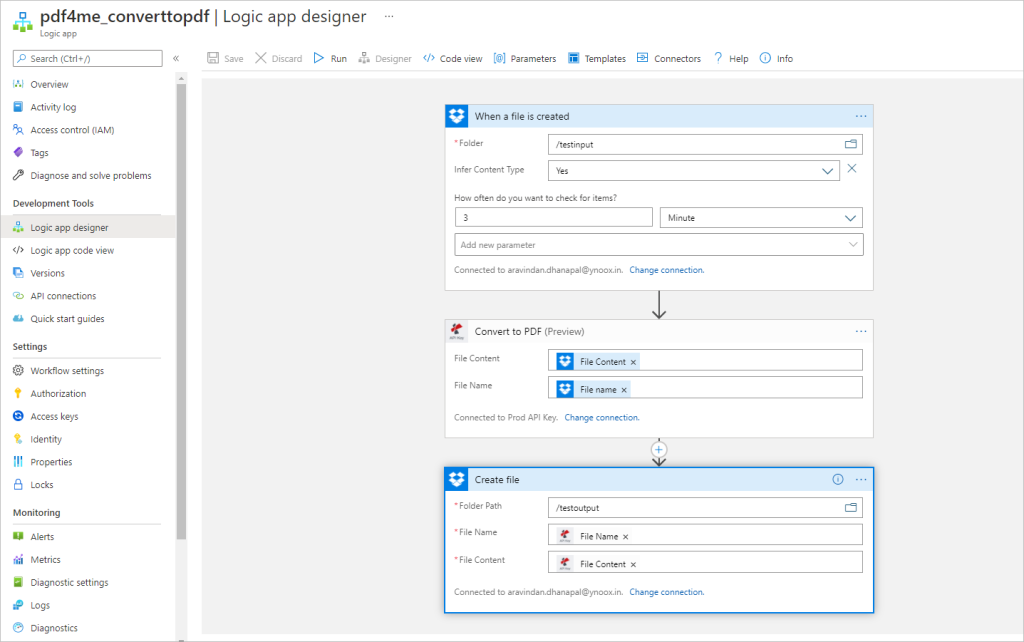This screenshot has height=642, width=1024.
Task: Open Code view from the toolbar
Action: [x=453, y=59]
